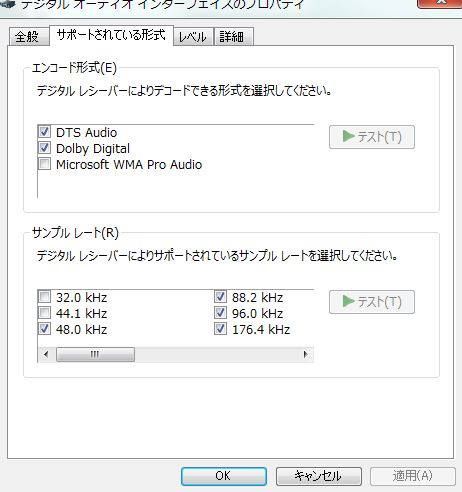Confirm with the OK button
The width and height of the screenshot is (462, 492).
coord(224,476)
